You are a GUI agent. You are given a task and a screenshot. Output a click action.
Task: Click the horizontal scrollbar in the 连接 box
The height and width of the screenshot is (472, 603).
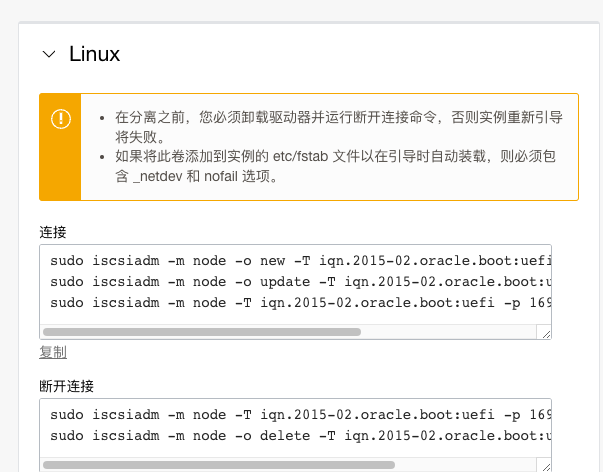click(x=200, y=332)
